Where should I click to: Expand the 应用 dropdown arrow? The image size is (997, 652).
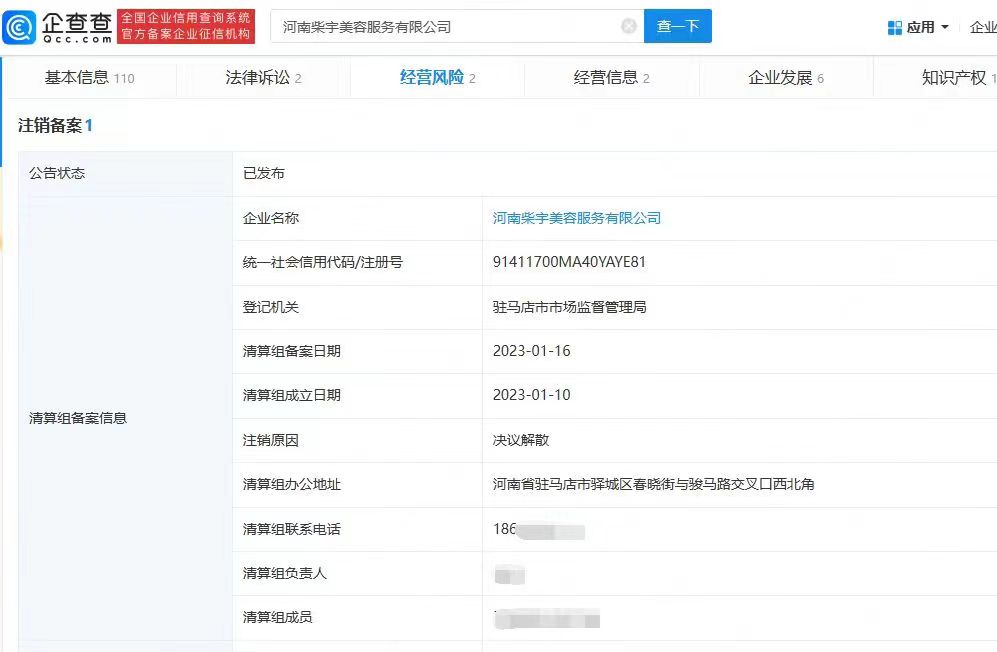(x=944, y=27)
